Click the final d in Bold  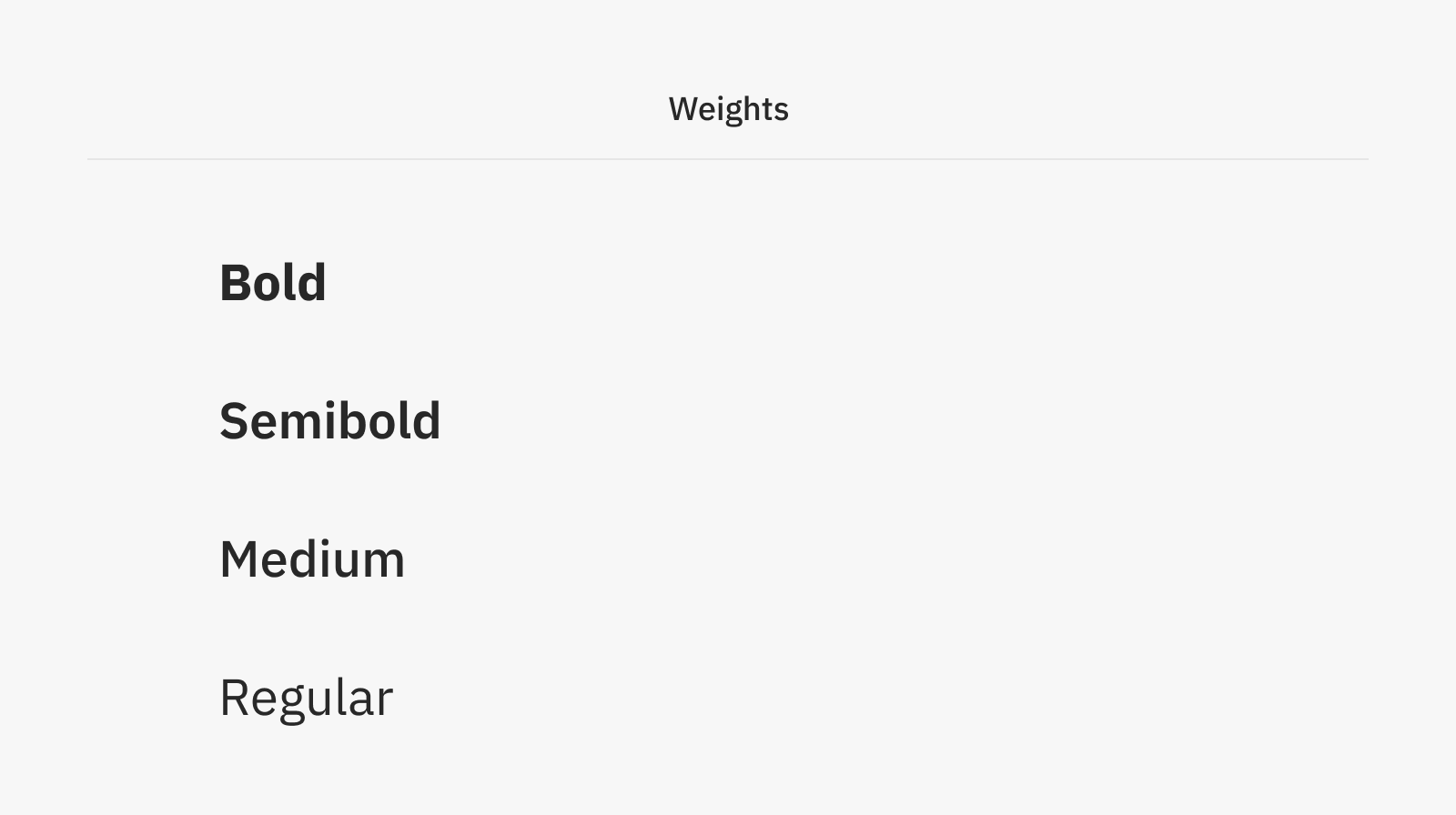pyautogui.click(x=311, y=282)
